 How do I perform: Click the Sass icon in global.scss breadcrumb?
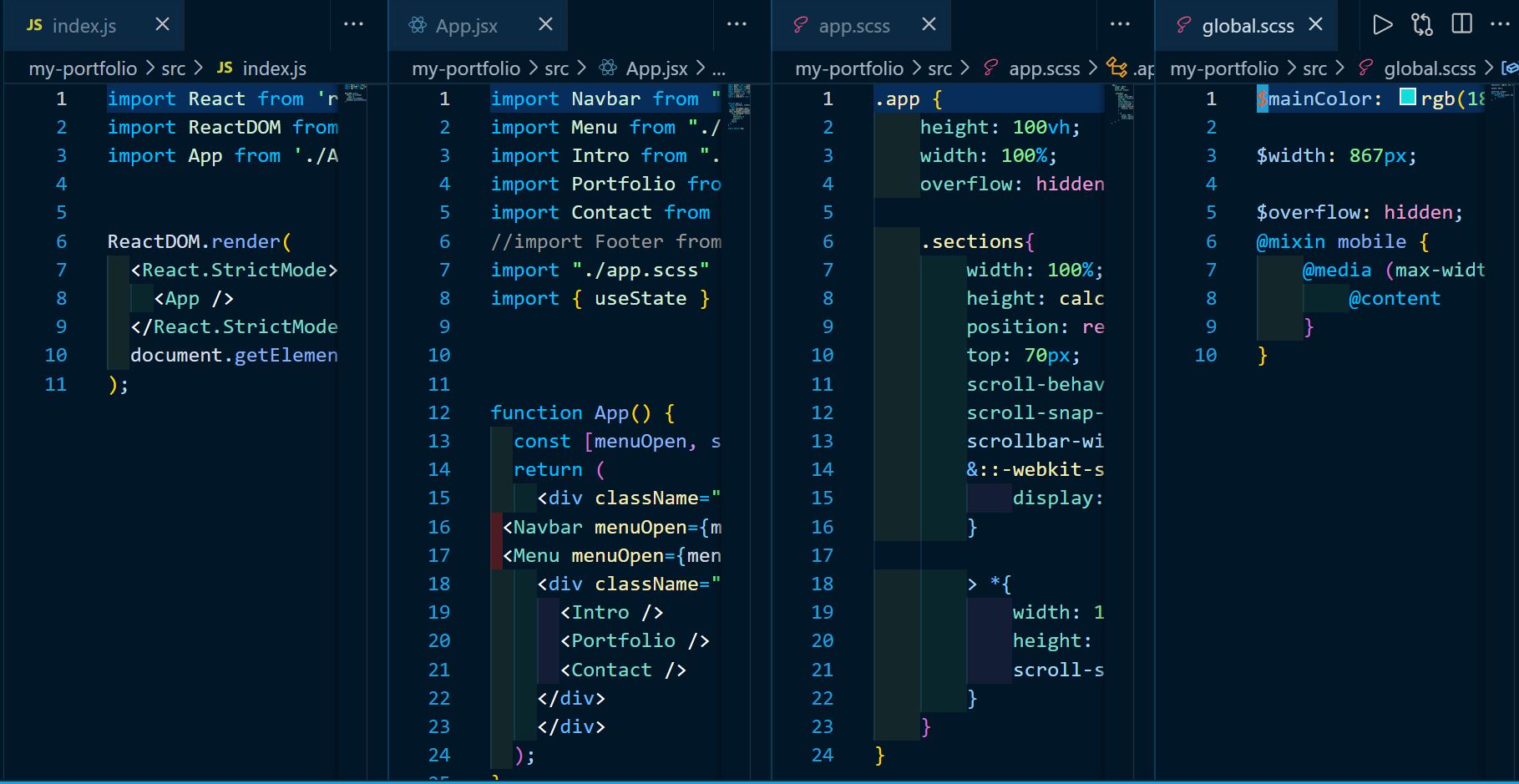click(x=1366, y=68)
